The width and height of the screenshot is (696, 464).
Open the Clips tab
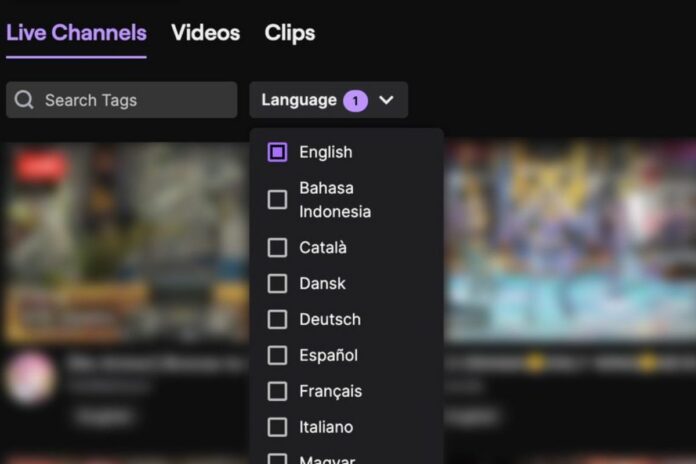point(290,33)
